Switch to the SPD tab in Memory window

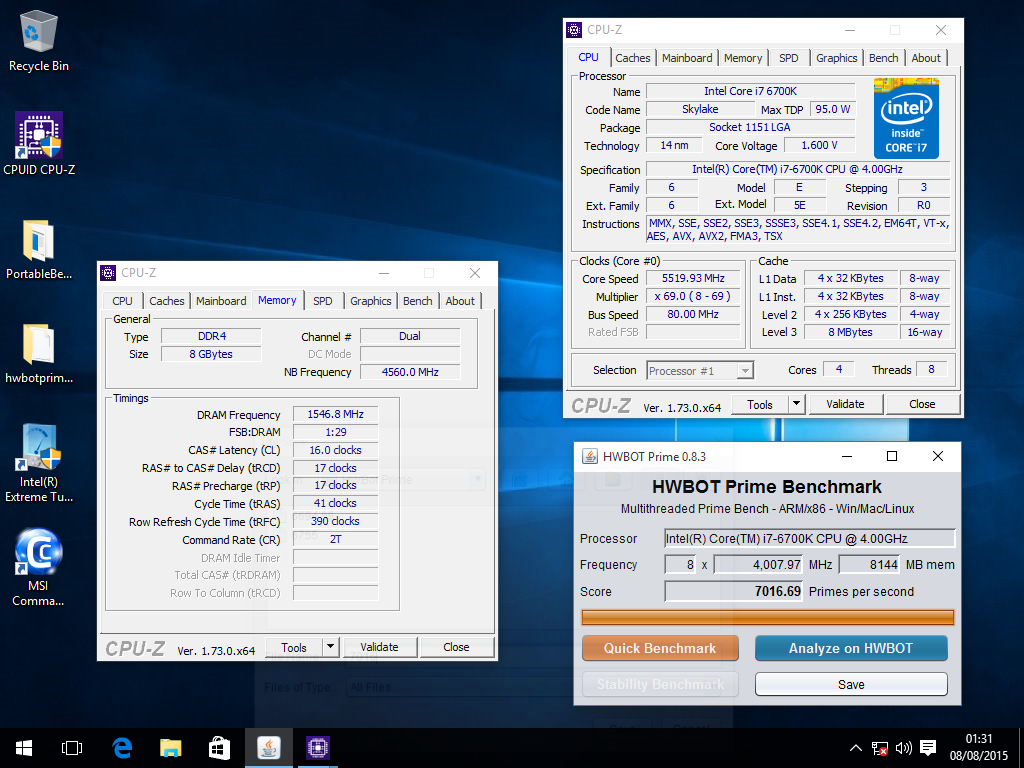pyautogui.click(x=322, y=301)
